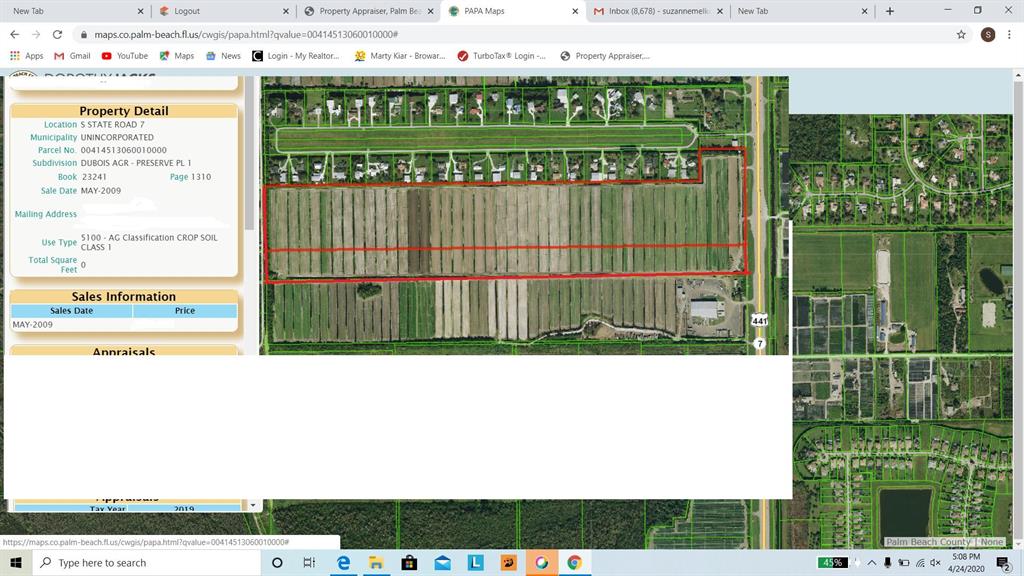Open the Palm Beach County layer selector
Image resolution: width=1024 pixels, height=576 pixels.
pos(927,542)
